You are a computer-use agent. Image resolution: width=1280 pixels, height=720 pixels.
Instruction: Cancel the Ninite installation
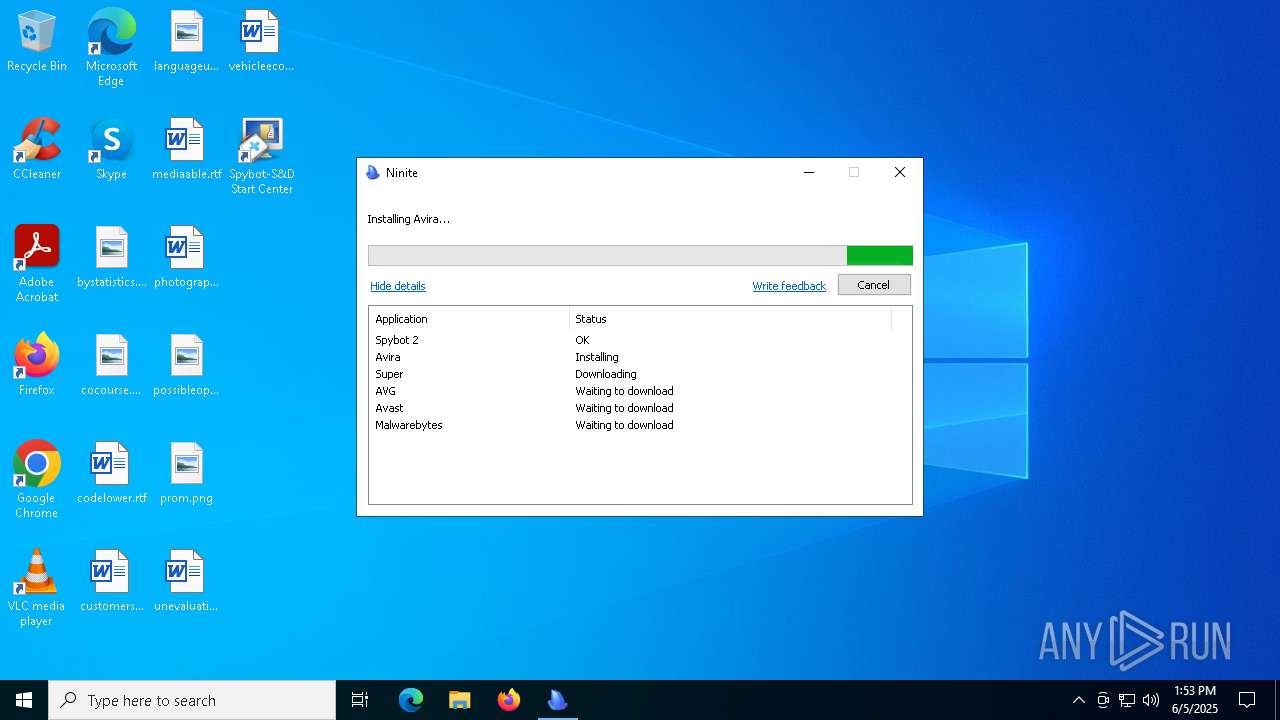coord(874,285)
